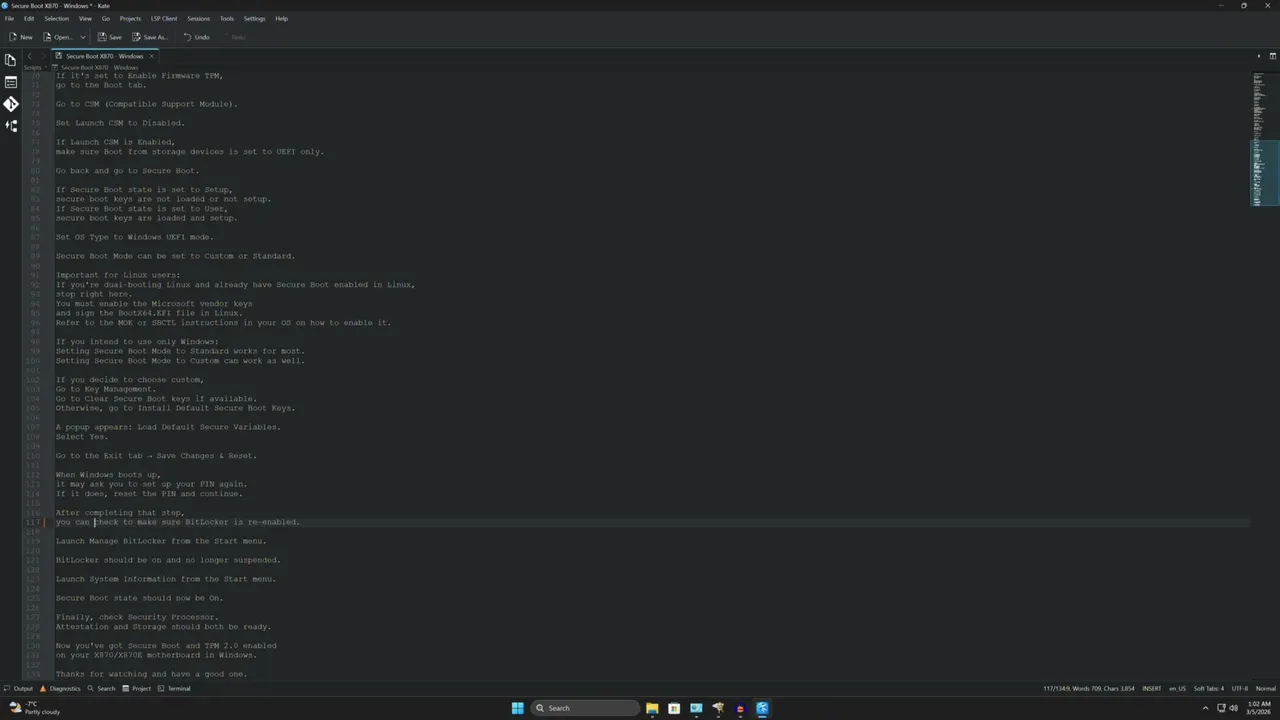Open the Soft Tabs: 4 indentation dropdown
The width and height of the screenshot is (1280, 720).
coord(1208,688)
